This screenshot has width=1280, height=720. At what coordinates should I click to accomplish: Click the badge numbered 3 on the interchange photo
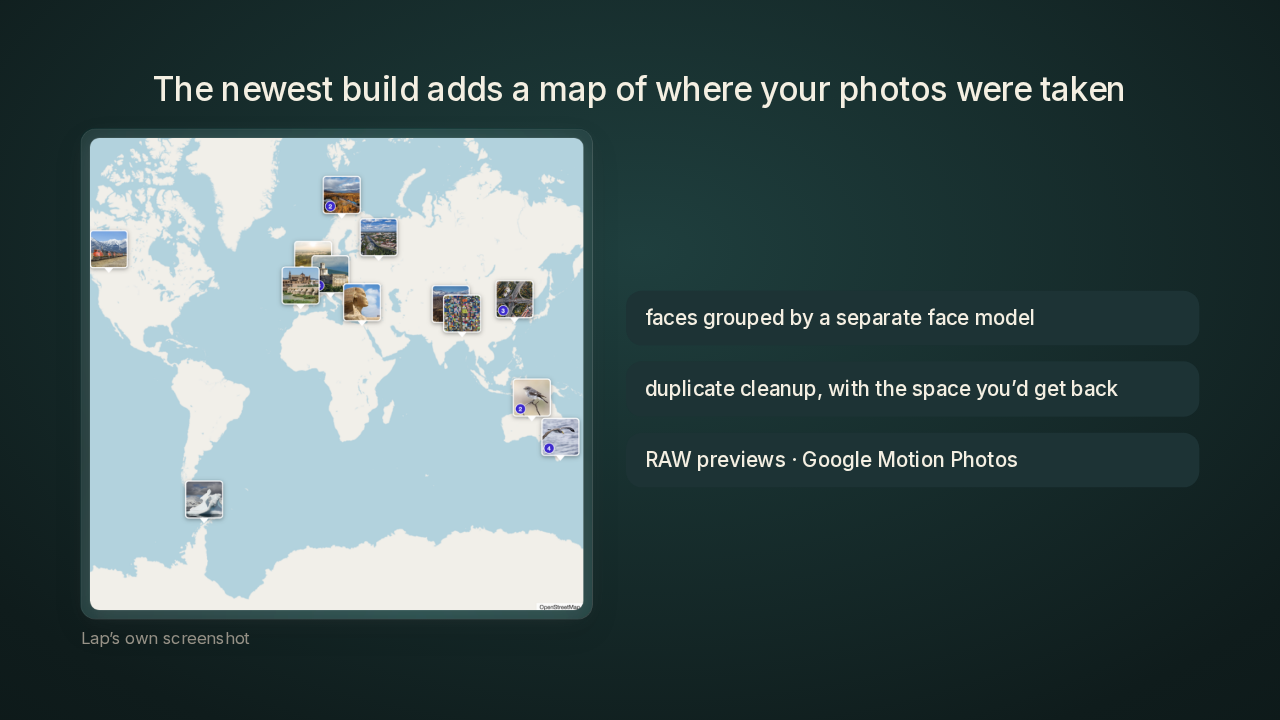tap(503, 311)
